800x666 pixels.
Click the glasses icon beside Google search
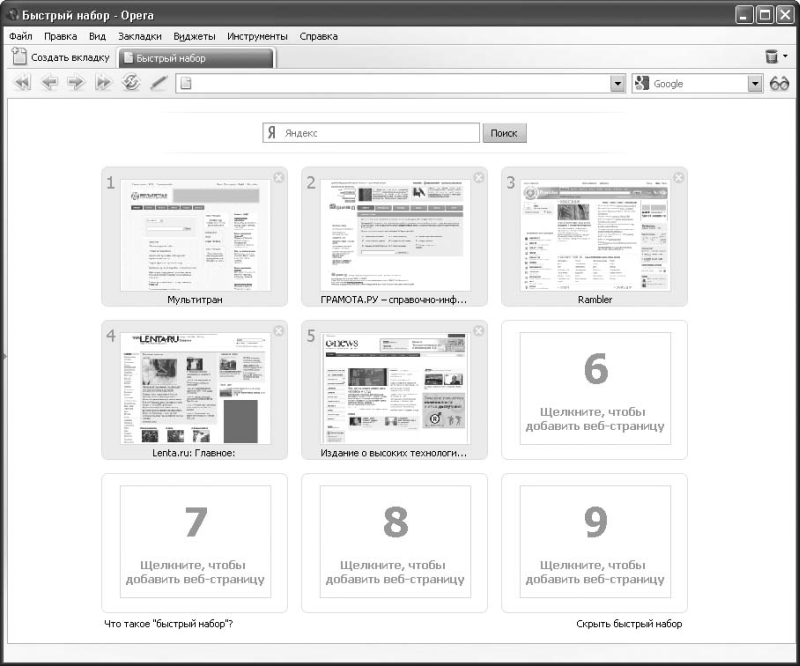coord(780,84)
